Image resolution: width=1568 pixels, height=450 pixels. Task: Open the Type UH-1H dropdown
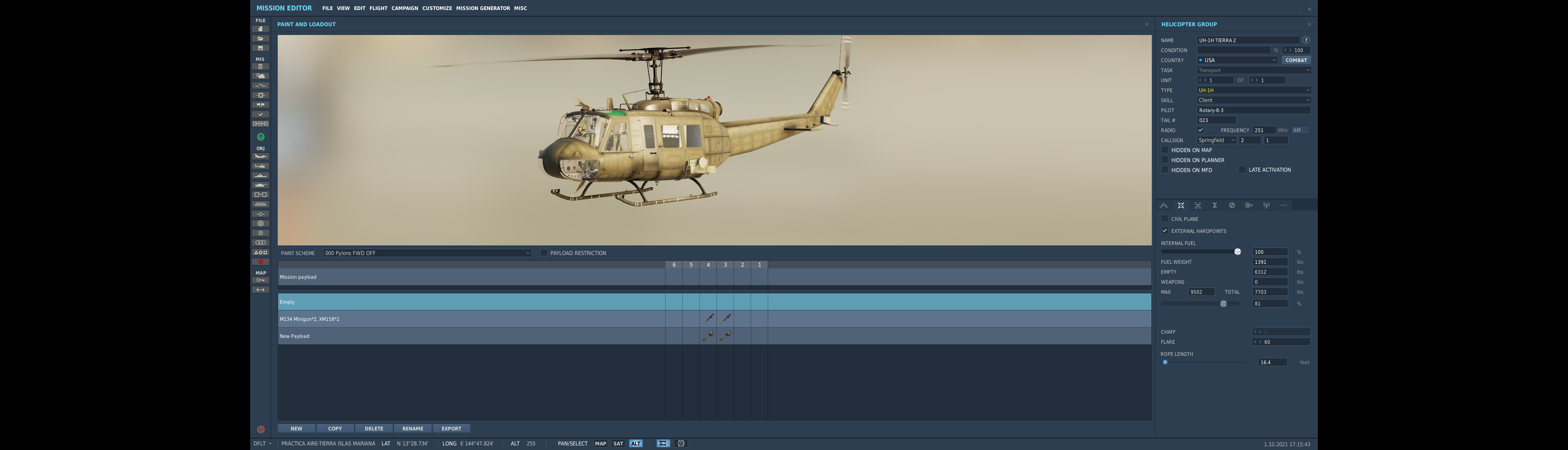pos(1254,90)
